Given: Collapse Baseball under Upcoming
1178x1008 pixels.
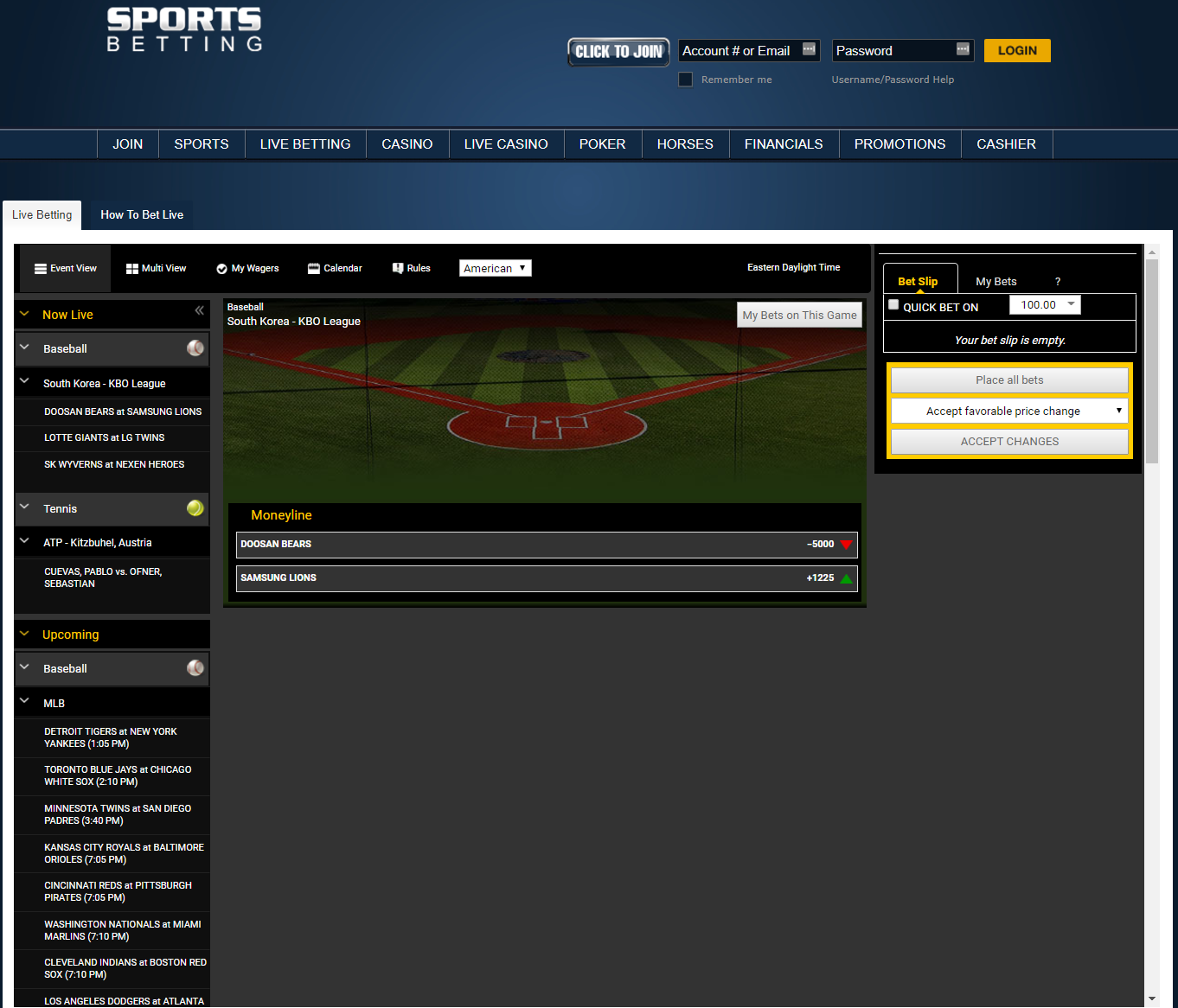Looking at the screenshot, I should 24,667.
